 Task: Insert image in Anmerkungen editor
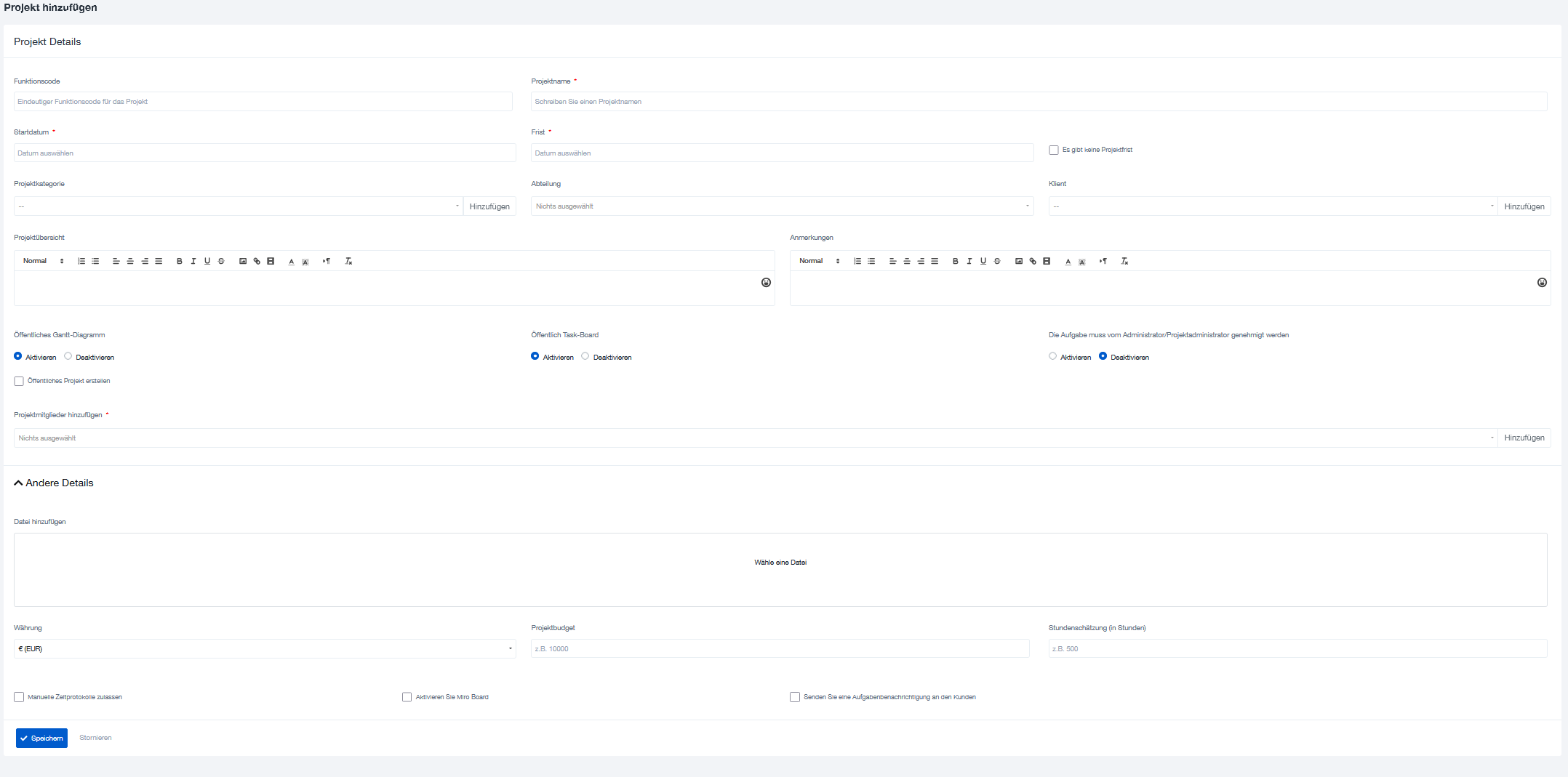(x=1019, y=261)
